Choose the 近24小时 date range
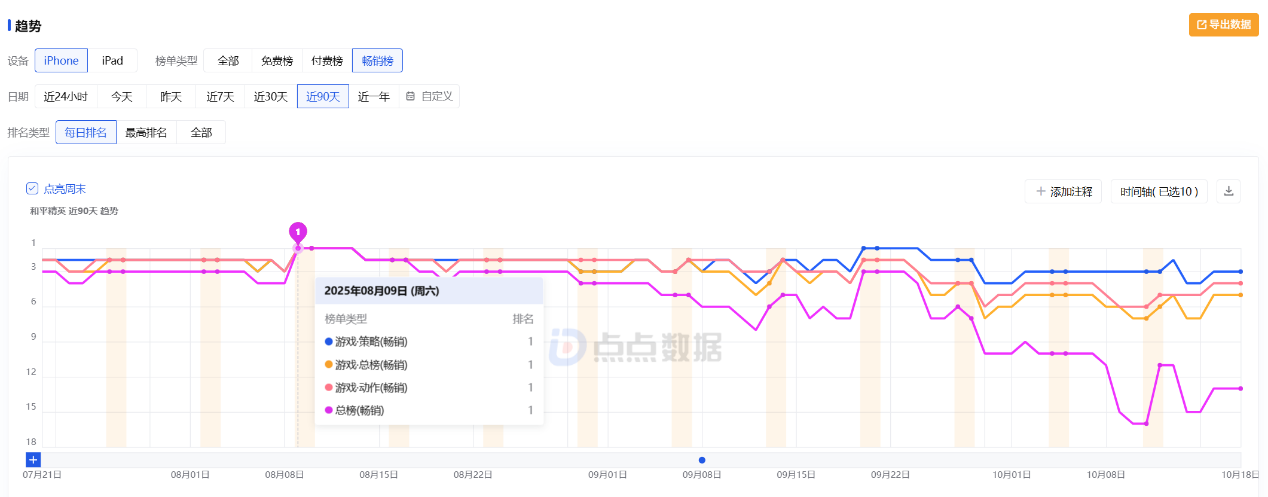This screenshot has width=1268, height=497. click(65, 96)
